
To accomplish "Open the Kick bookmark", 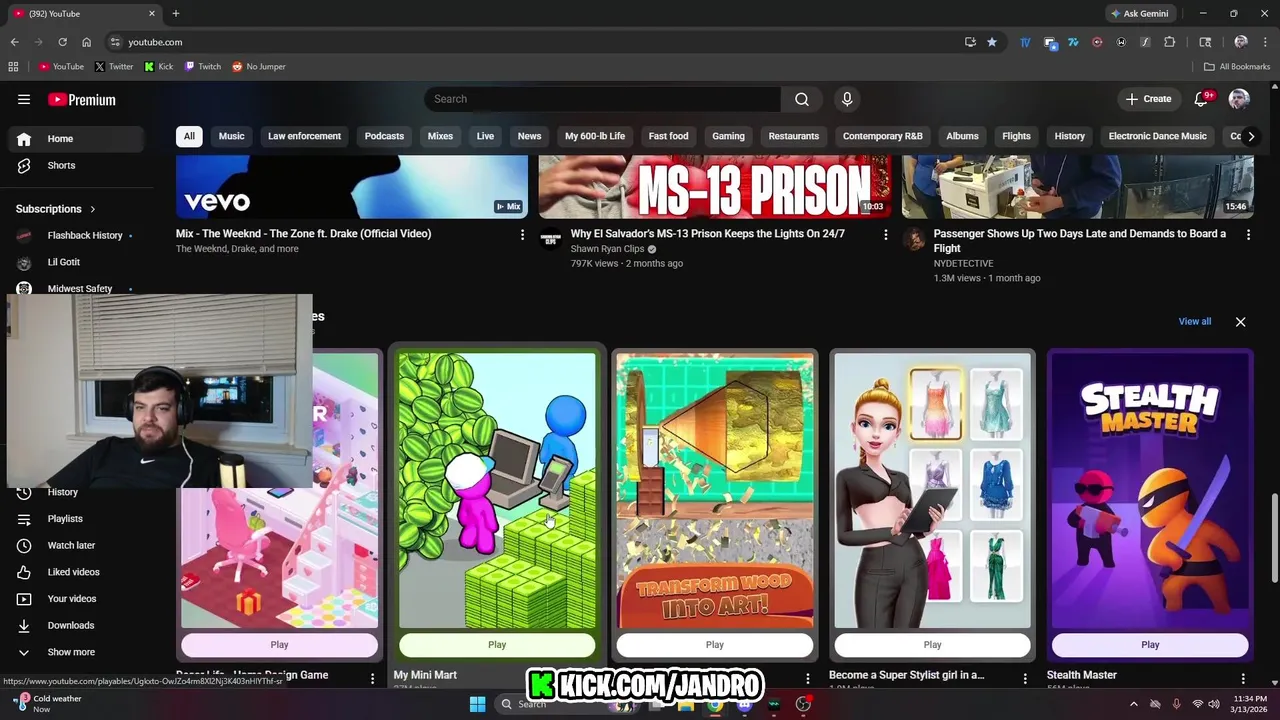I will pos(158,67).
